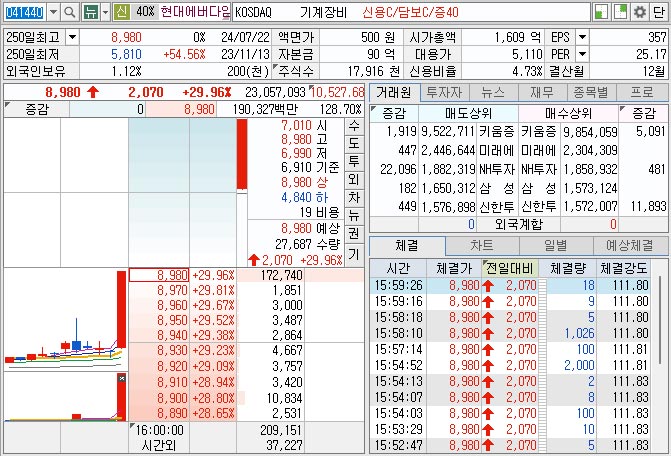Click bid quantity 10,834
This screenshot has width=671, height=456.
[285, 398]
